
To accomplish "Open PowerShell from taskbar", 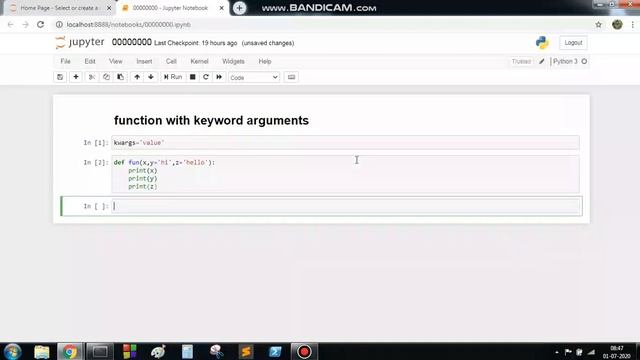I will 275,351.
